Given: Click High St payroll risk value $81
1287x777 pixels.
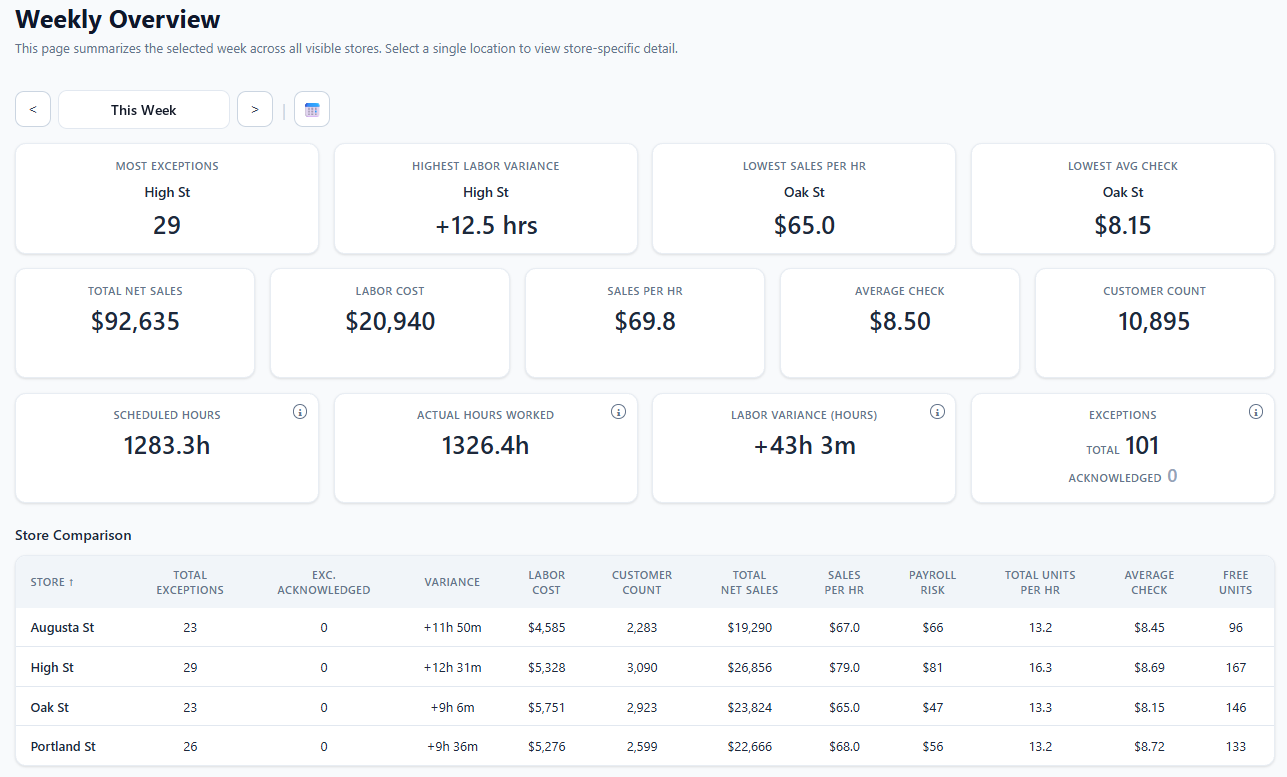Looking at the screenshot, I should click(x=933, y=667).
